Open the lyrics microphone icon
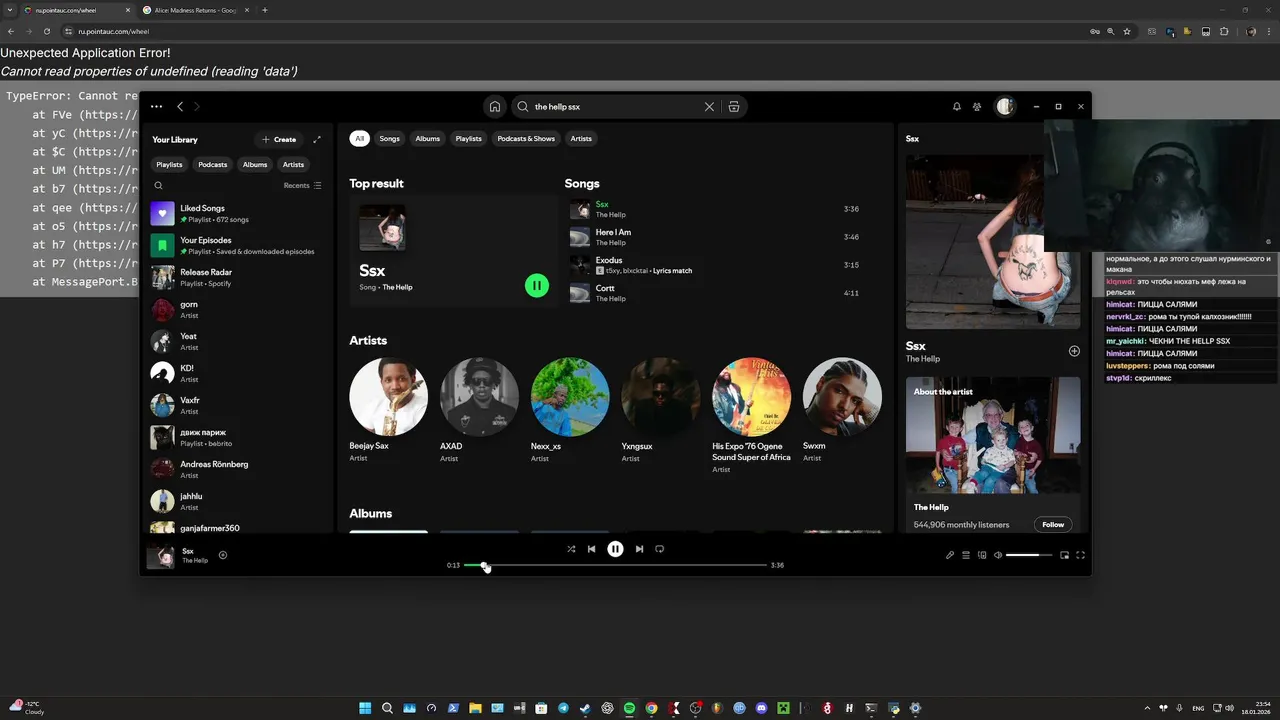This screenshot has height=720, width=1280. click(950, 555)
